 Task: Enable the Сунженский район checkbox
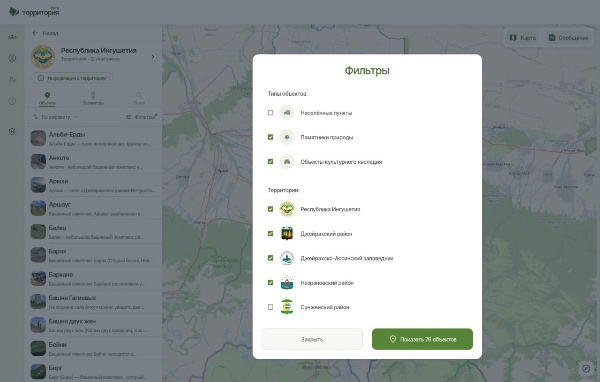271,307
